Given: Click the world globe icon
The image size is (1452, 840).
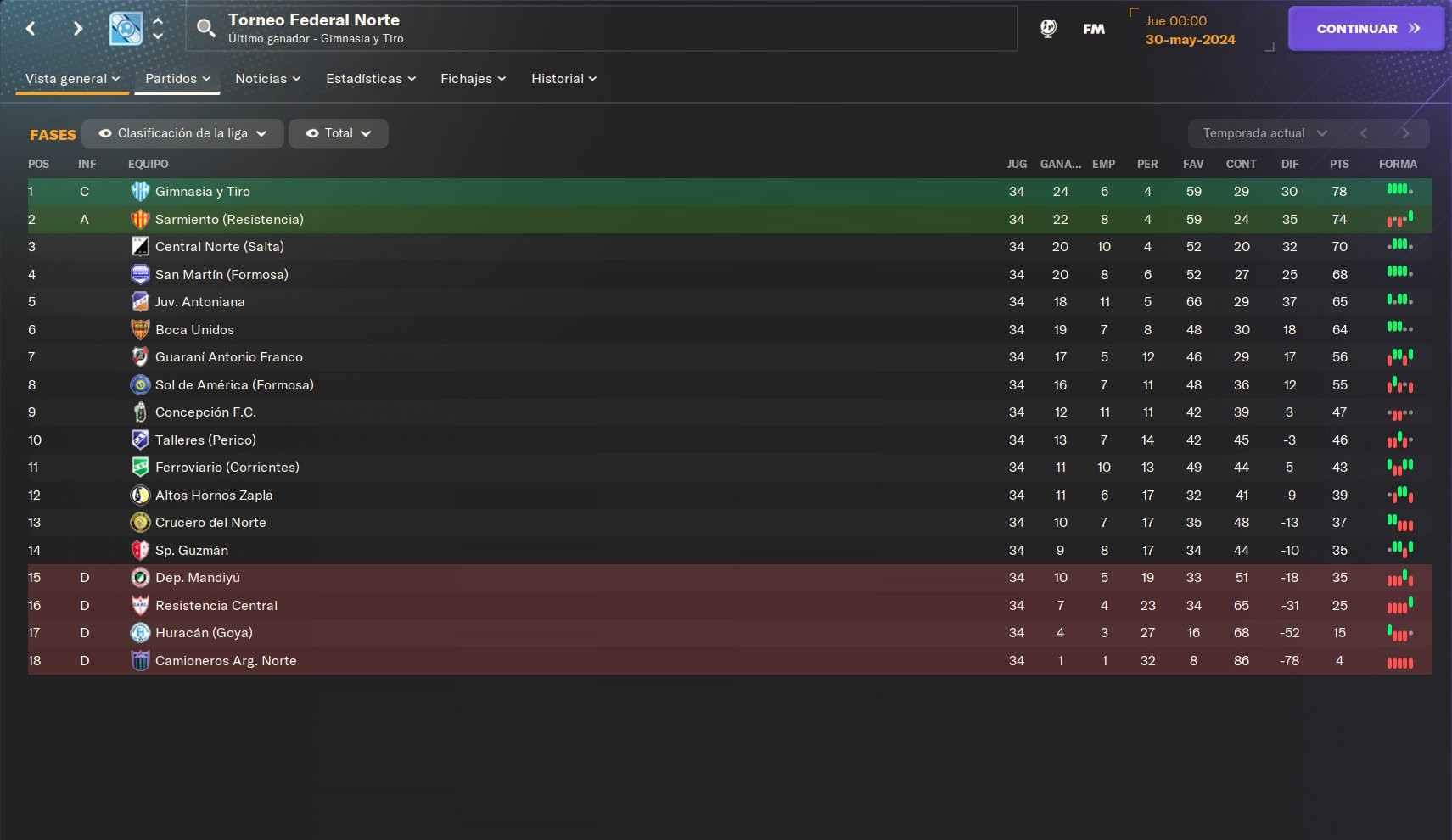Looking at the screenshot, I should pos(1048,28).
